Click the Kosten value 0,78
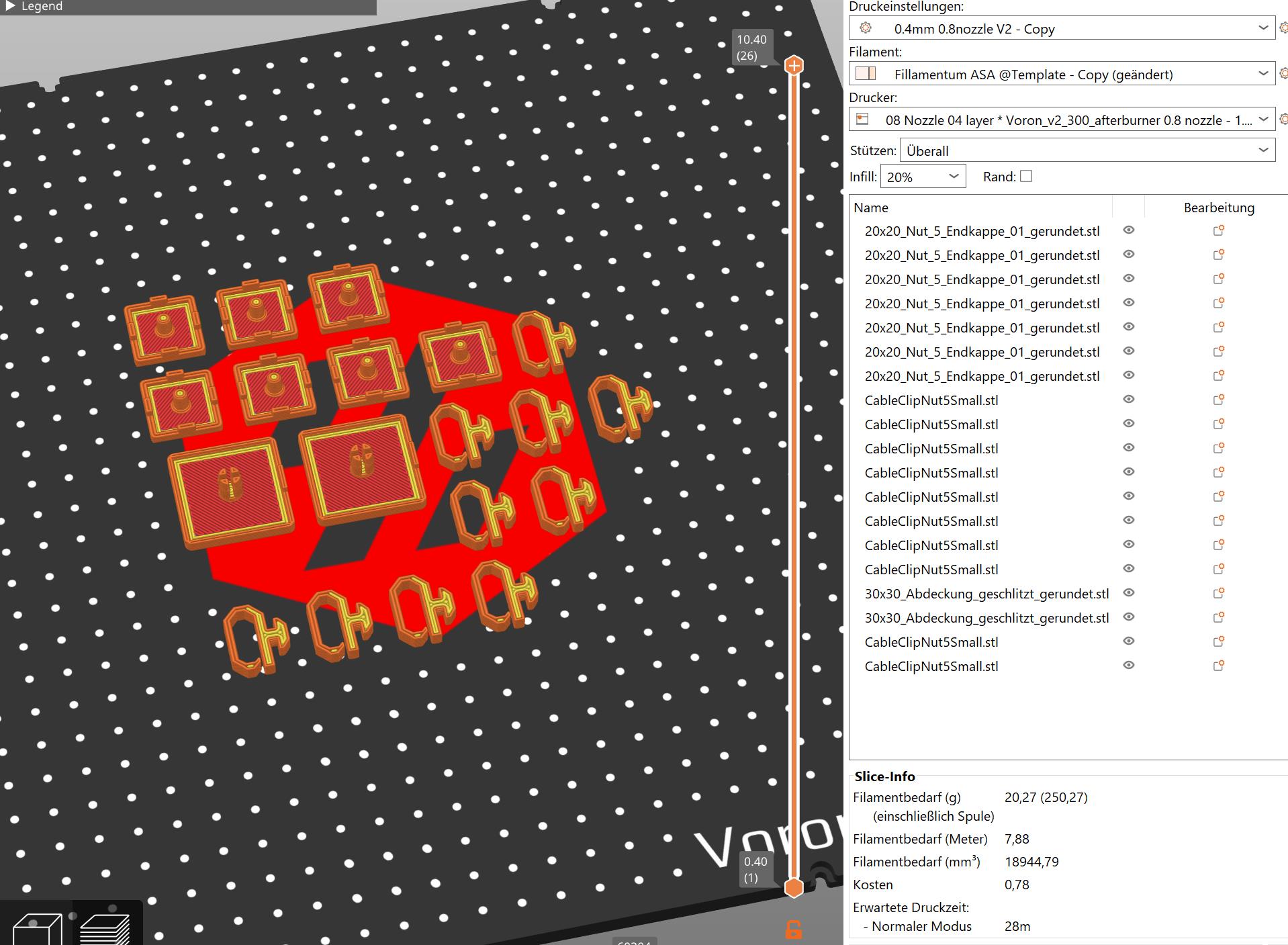The width and height of the screenshot is (1288, 945). pos(1017,885)
